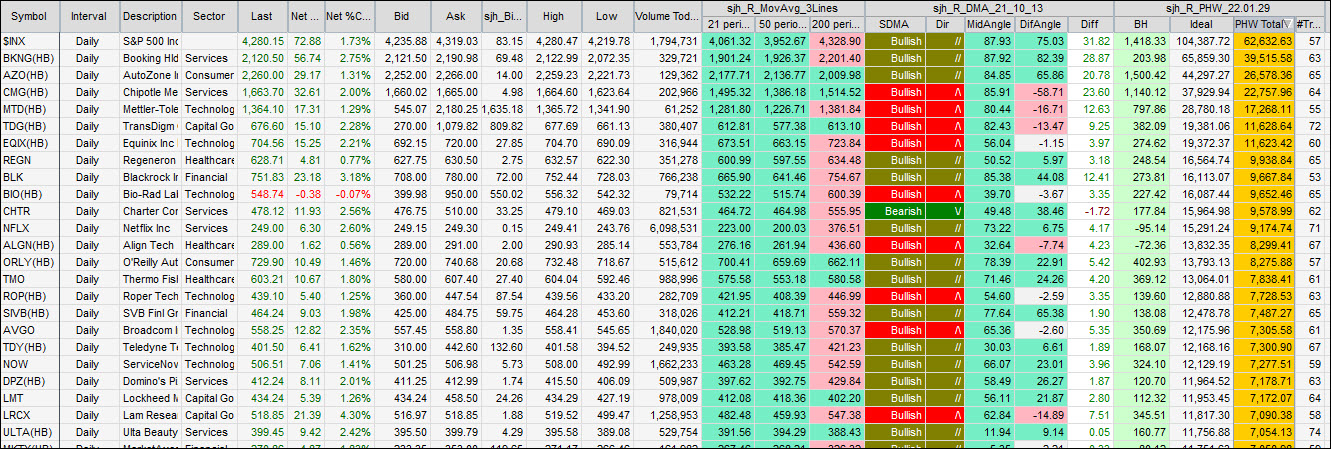Click the Volume Today column header
1331x449 pixels.
(667, 16)
